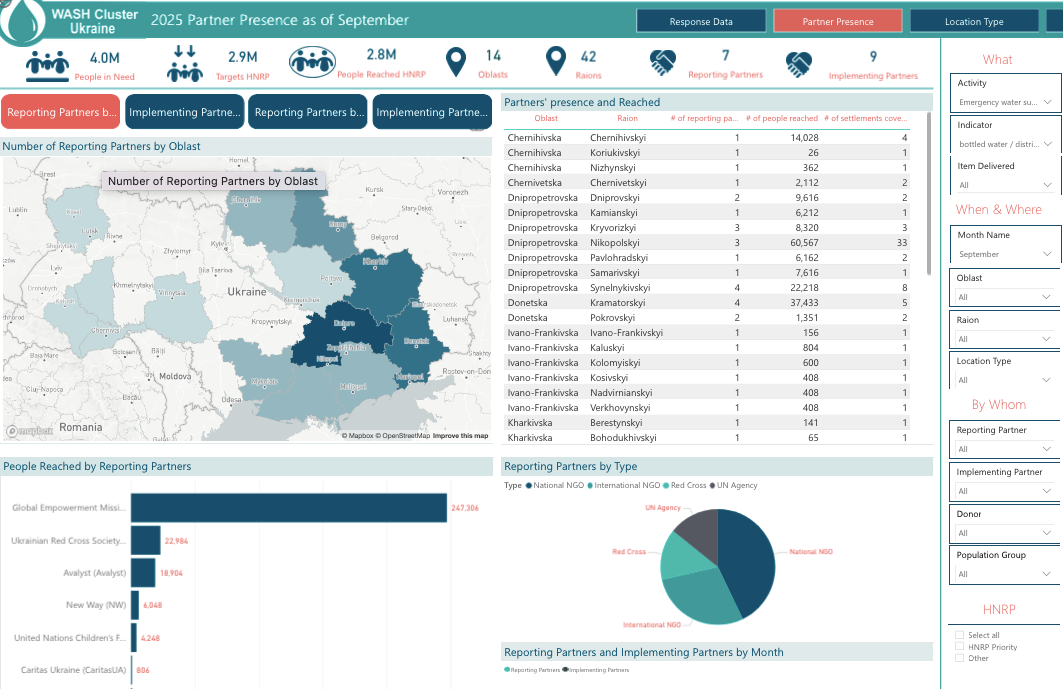Open the Location Type page tab
Screen dimensions: 1063x689
coord(973,21)
